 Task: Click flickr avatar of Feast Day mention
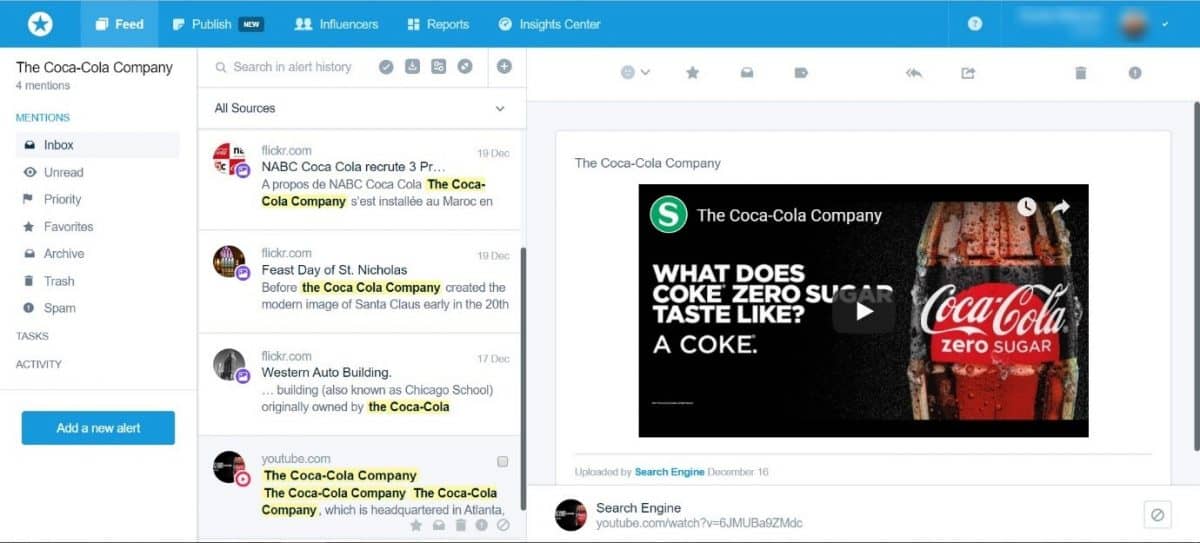pyautogui.click(x=229, y=262)
